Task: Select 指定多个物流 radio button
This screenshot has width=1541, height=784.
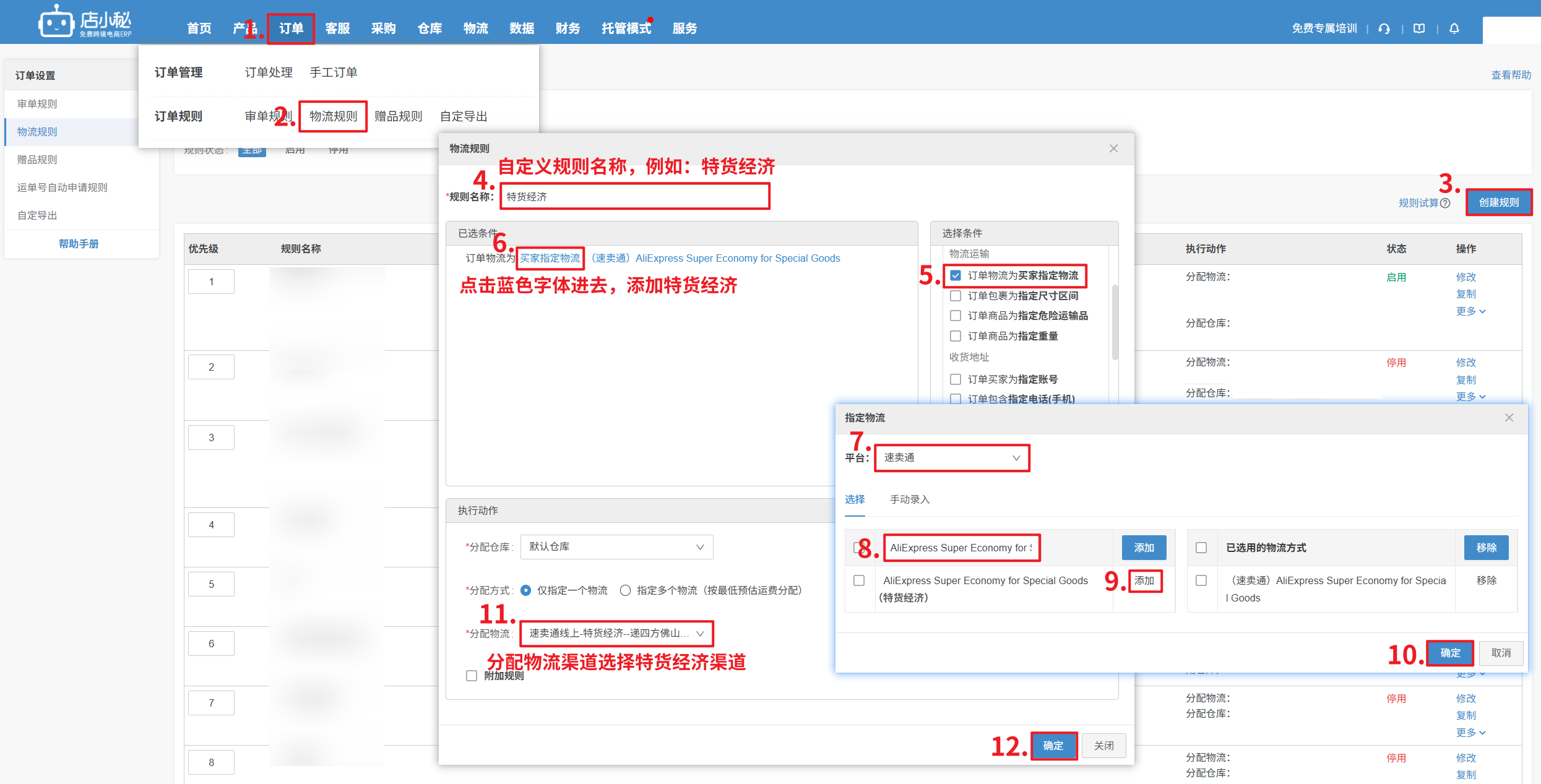Action: tap(625, 590)
